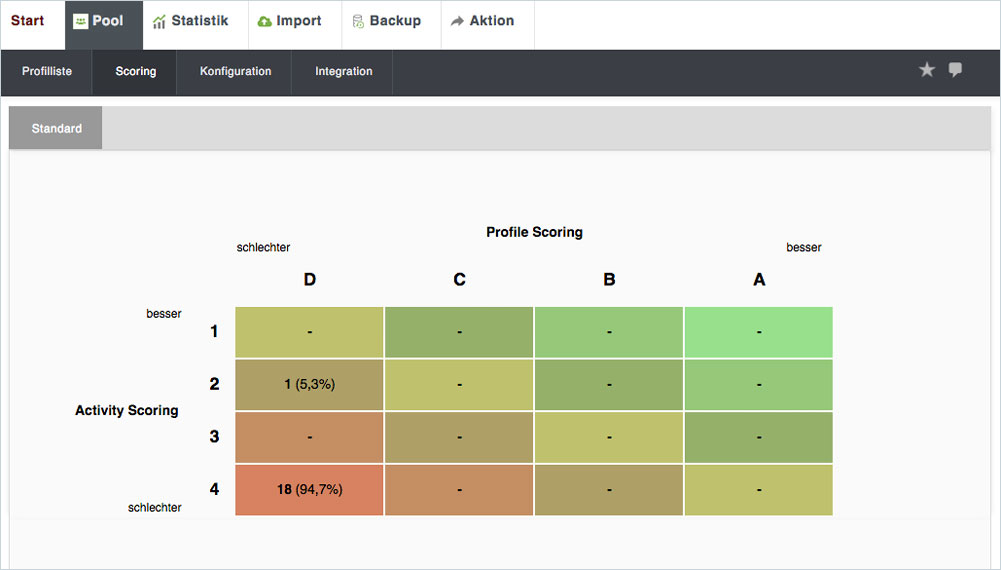Select the C1 scoring matrix cell
This screenshot has width=1001, height=570.
click(459, 332)
